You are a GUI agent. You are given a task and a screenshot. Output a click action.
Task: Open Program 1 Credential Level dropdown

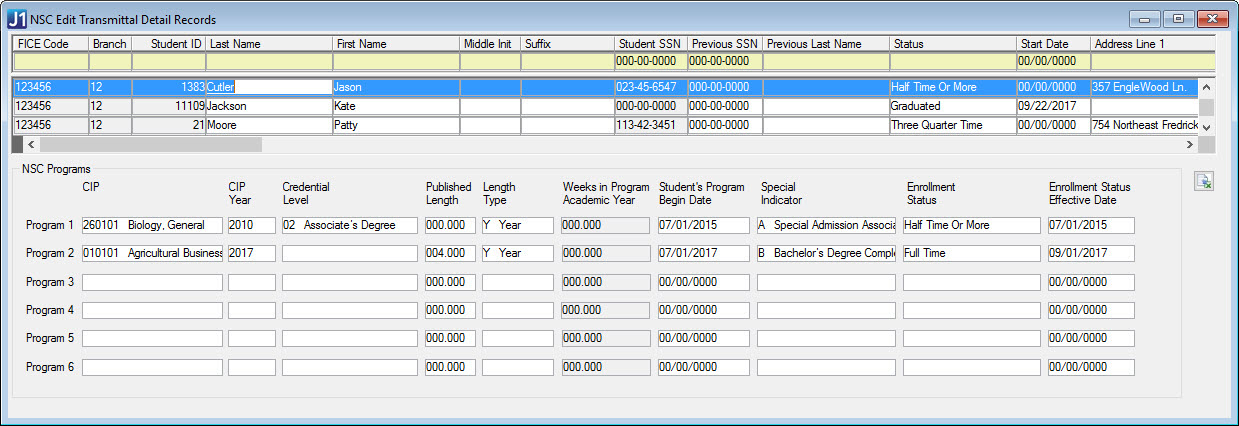pos(349,226)
